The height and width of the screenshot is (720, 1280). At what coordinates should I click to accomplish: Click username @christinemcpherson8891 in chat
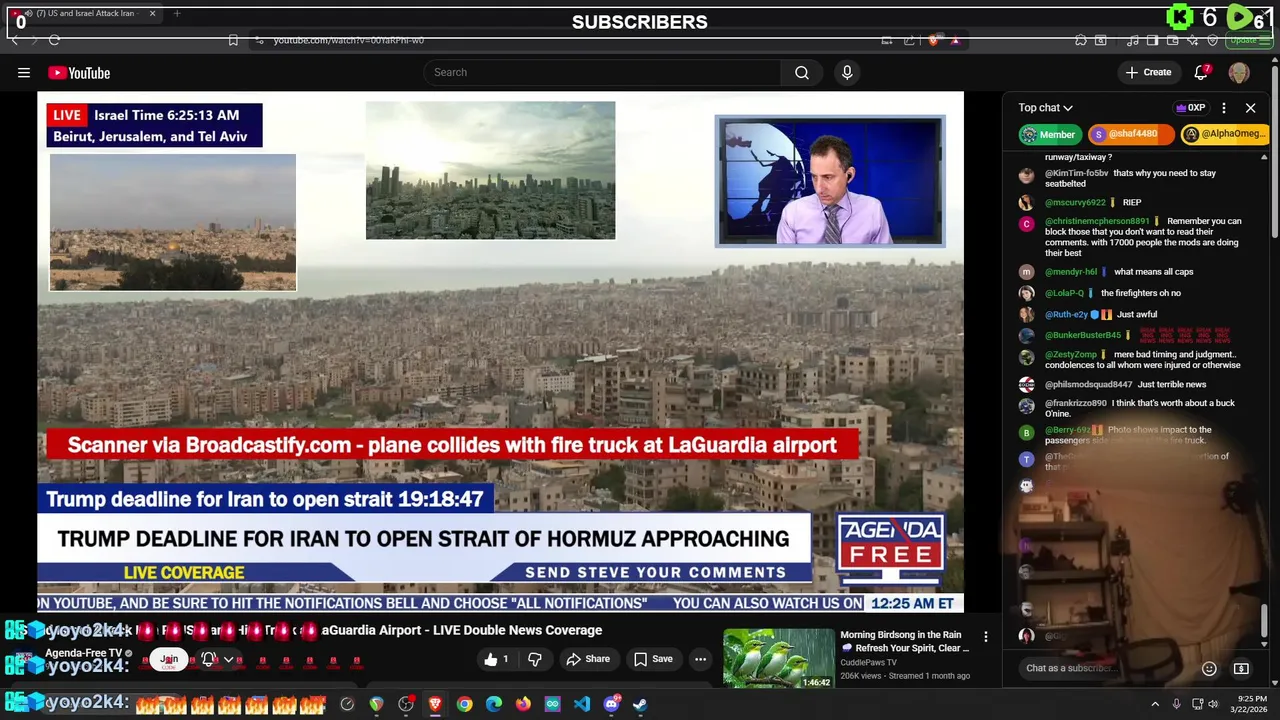click(x=1097, y=221)
